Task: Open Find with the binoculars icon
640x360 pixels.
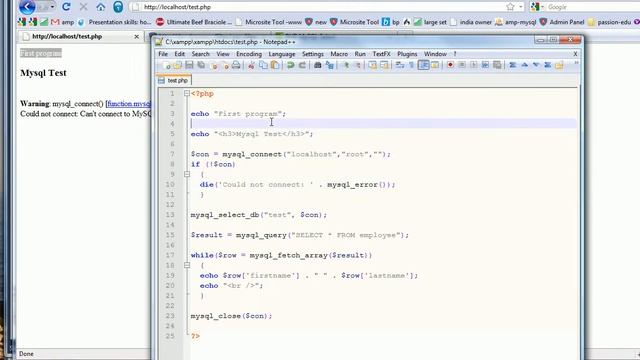Action: 318,65
